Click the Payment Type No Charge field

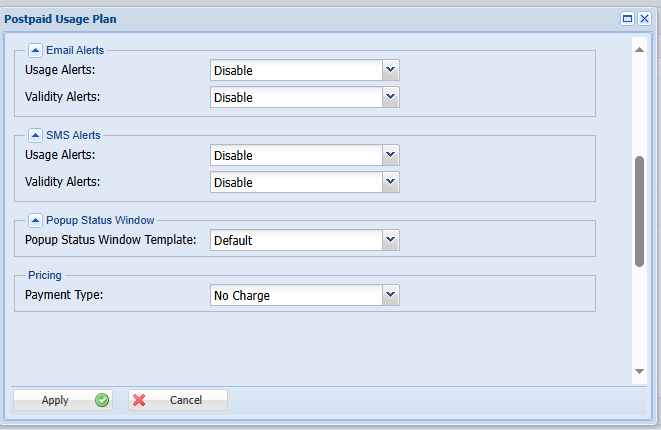pos(296,295)
